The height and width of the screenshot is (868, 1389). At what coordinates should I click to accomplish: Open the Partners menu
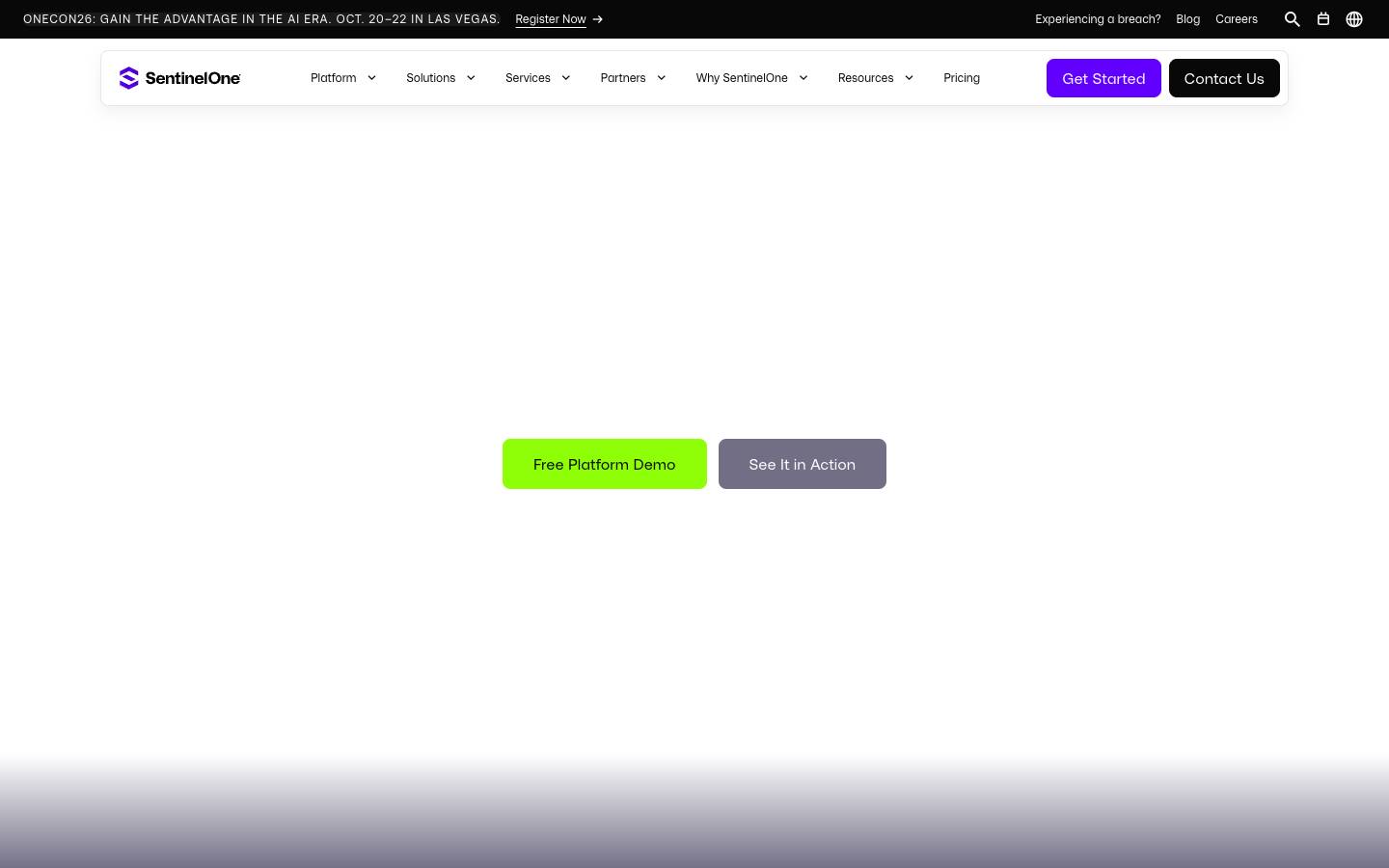click(623, 78)
